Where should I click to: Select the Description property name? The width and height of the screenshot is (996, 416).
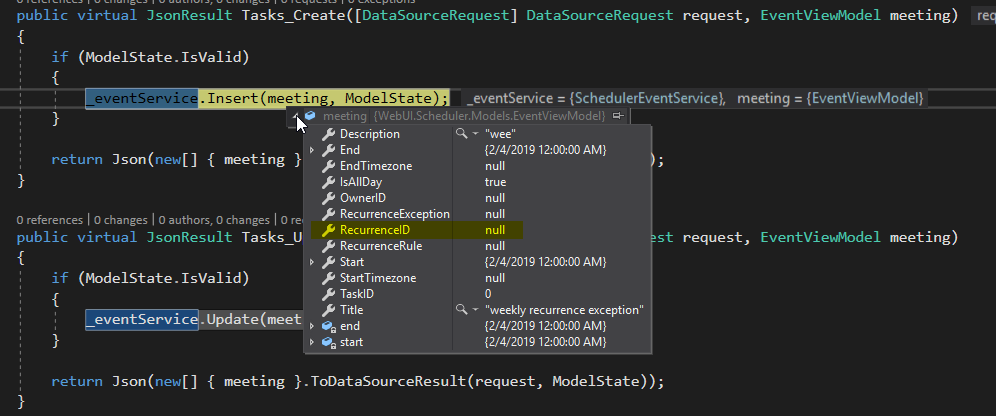(x=370, y=134)
